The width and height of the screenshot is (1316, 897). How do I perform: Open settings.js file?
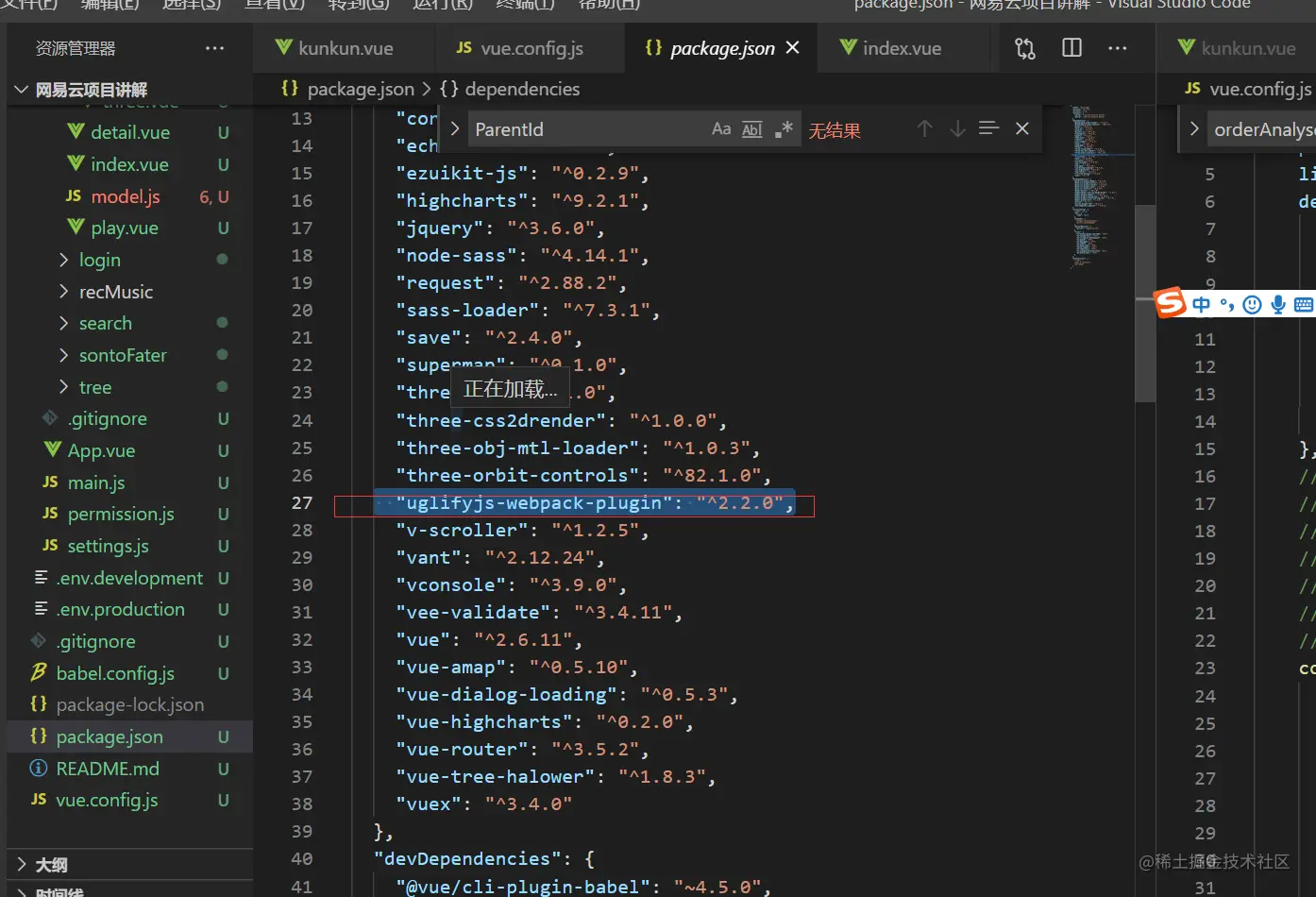[x=129, y=546]
